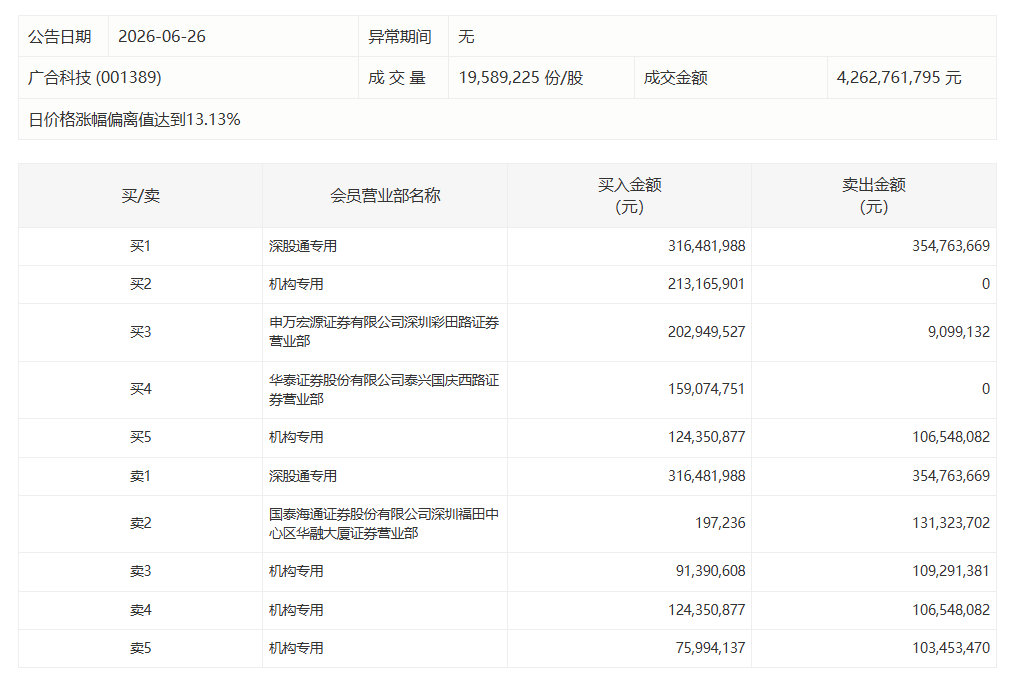Screen dimensions: 1015x690
Task: Select 机构专用 in the 卖4 row
Action: 296,611
